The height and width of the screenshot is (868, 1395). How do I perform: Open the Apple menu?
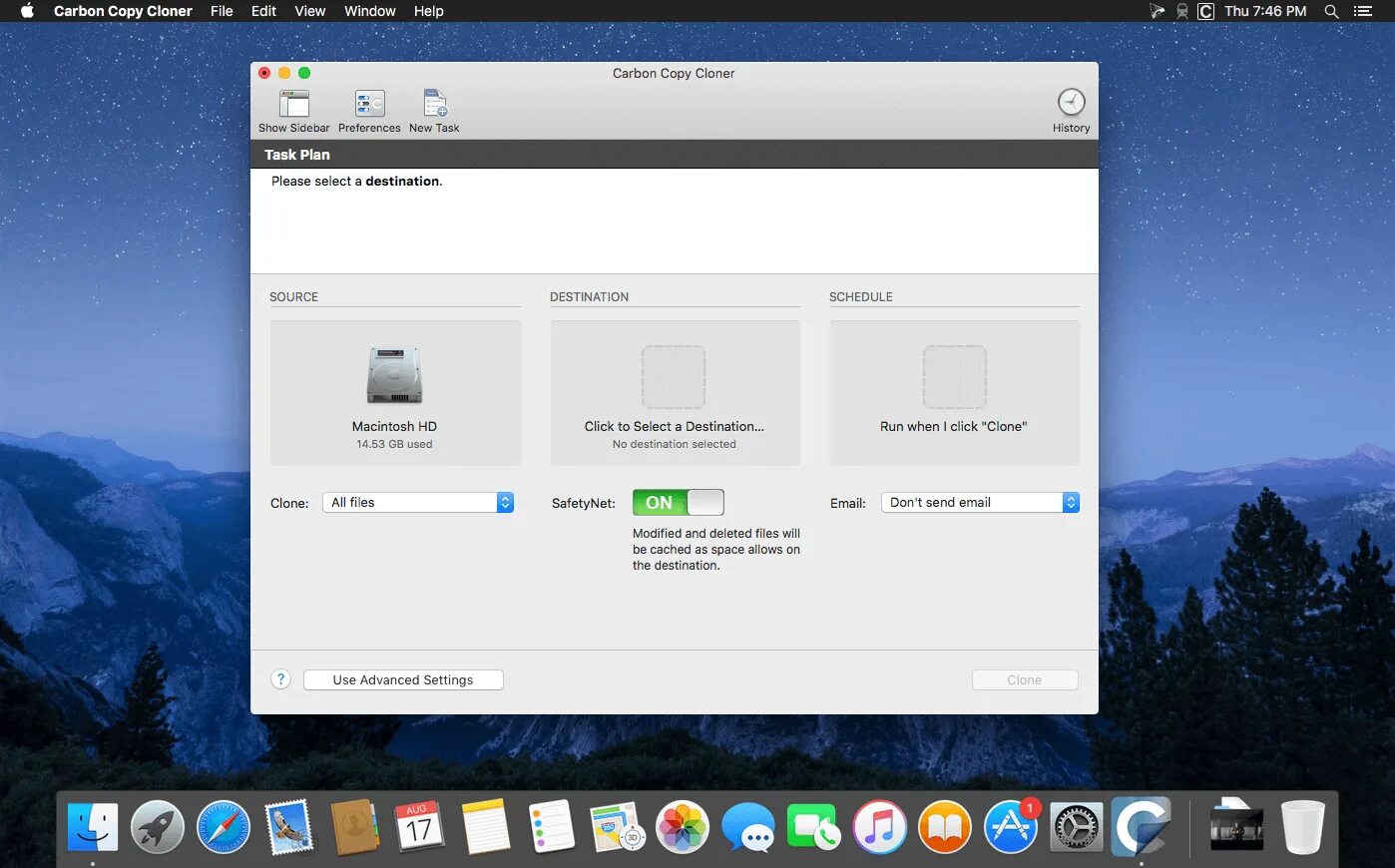(x=28, y=11)
